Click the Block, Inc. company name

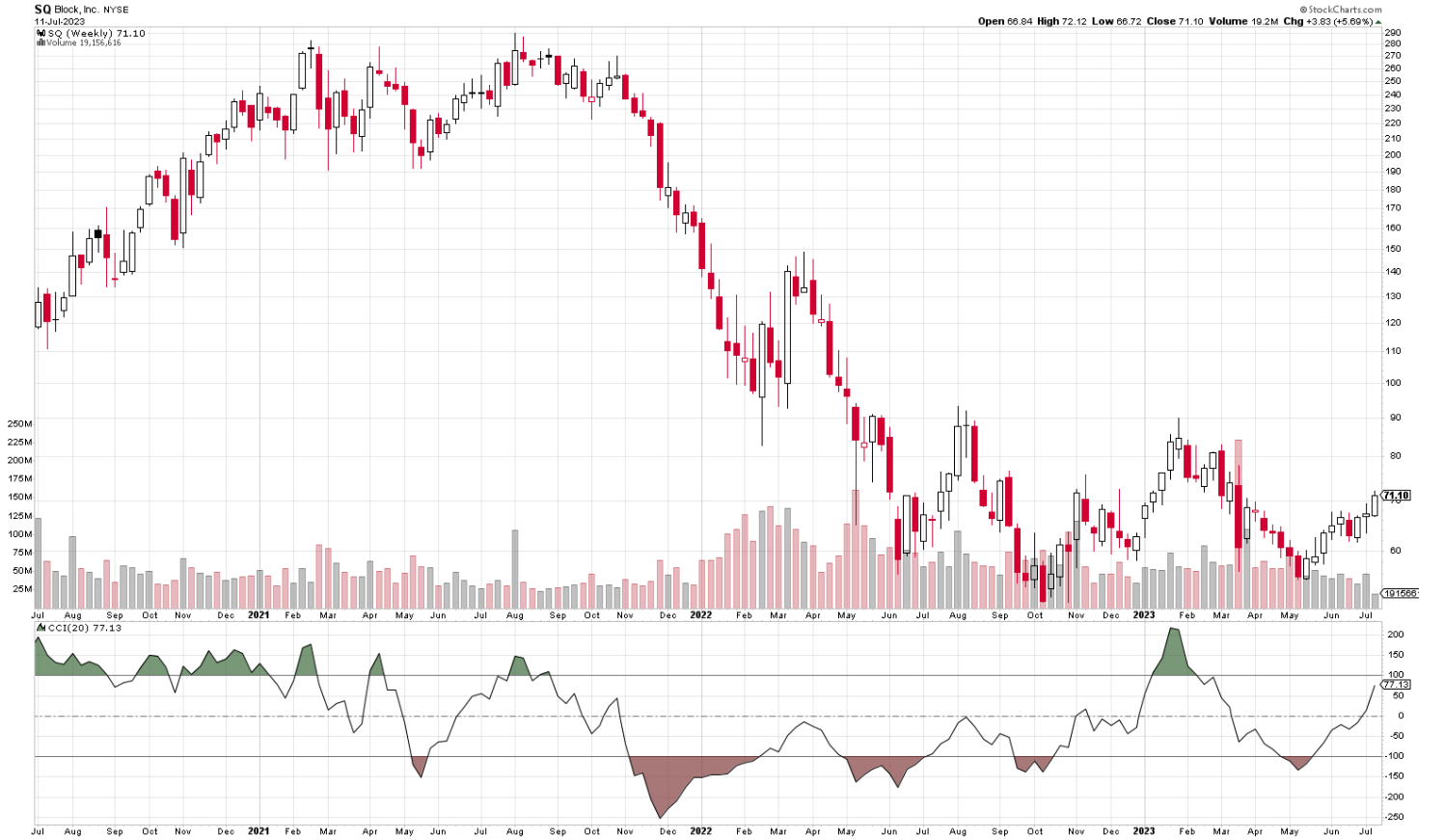coord(76,10)
